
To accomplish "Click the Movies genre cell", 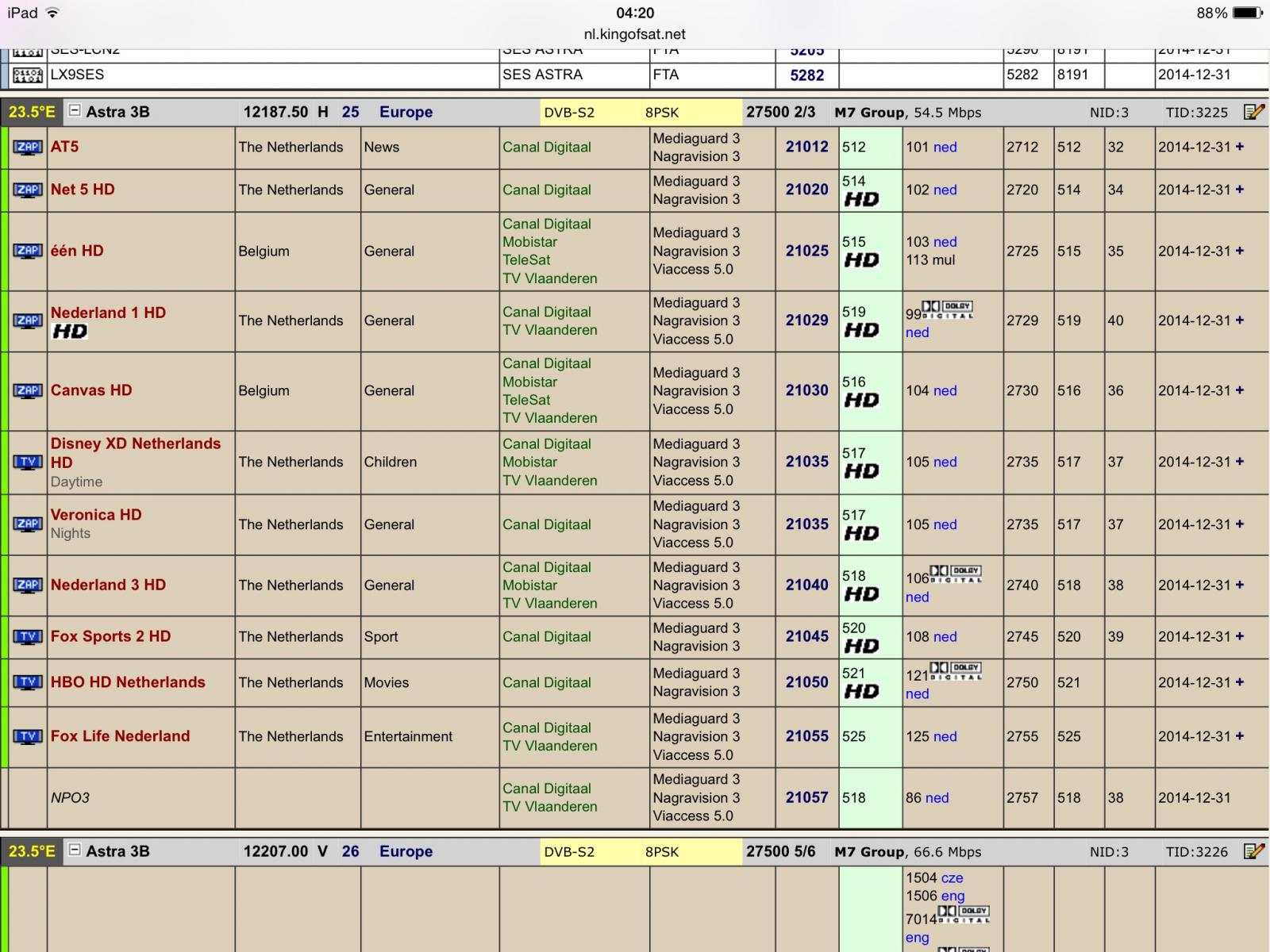I will tap(430, 682).
